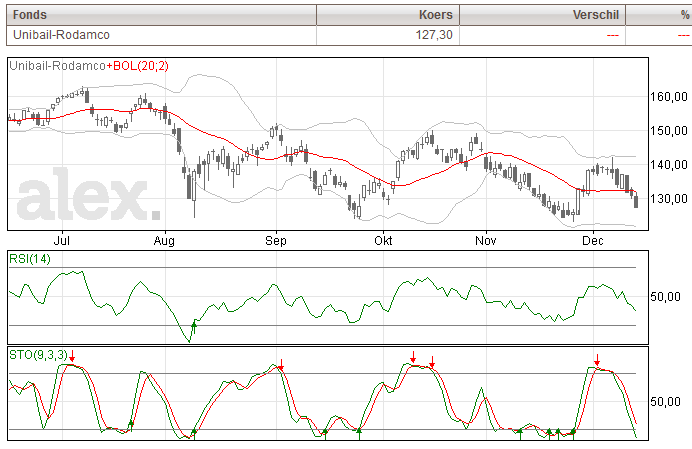Click the Jul month axis label

[x=62, y=241]
